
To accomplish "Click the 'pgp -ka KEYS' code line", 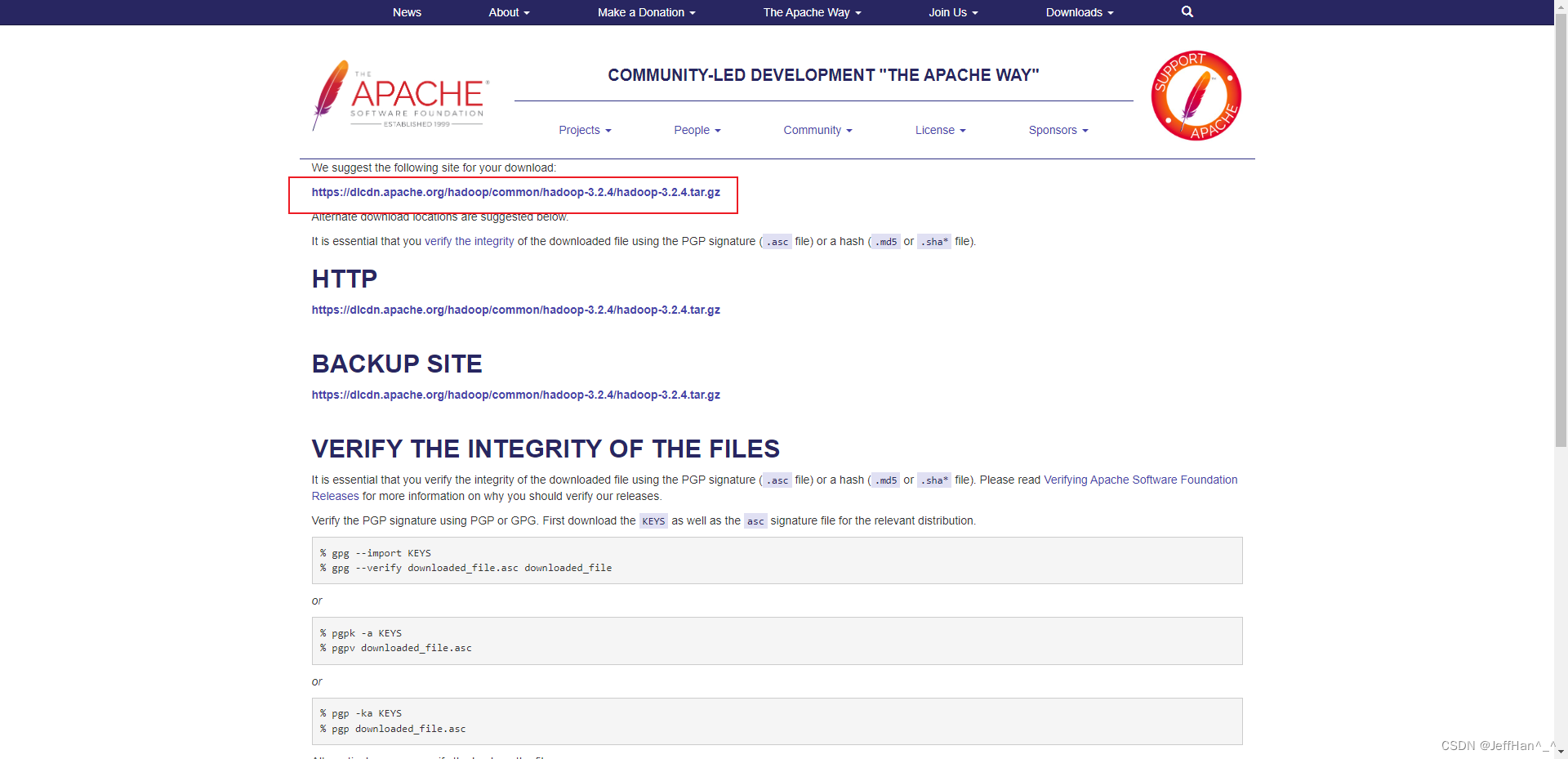I will click(361, 713).
